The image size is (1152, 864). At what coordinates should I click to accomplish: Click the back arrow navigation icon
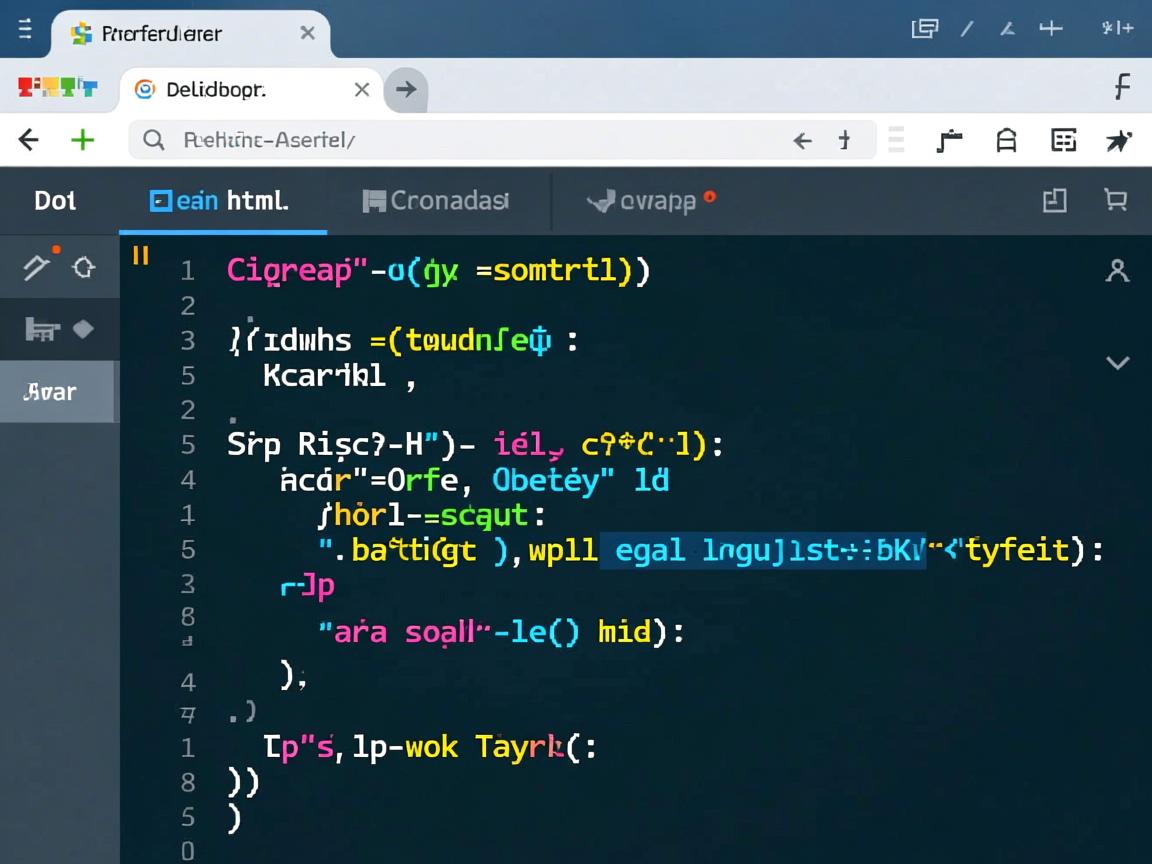point(29,140)
